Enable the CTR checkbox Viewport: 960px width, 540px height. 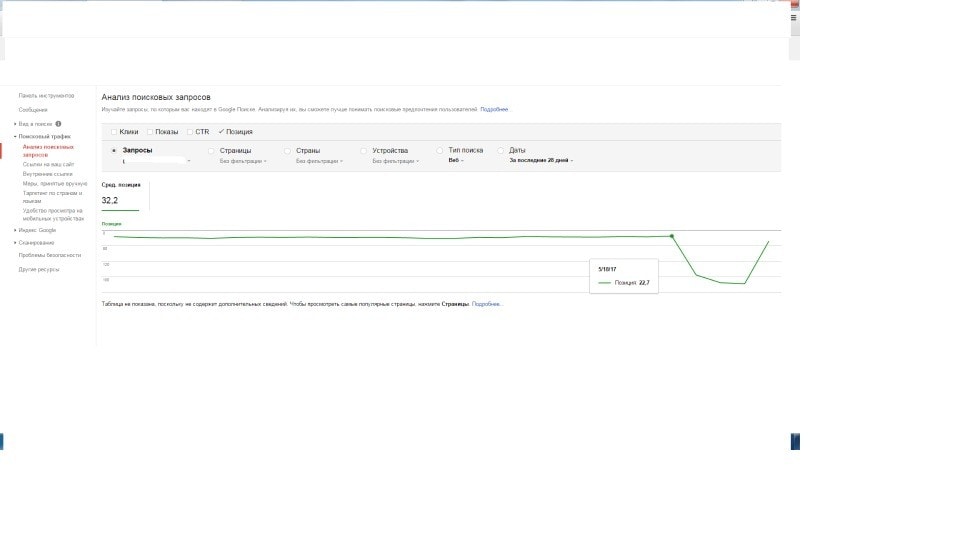(x=189, y=131)
